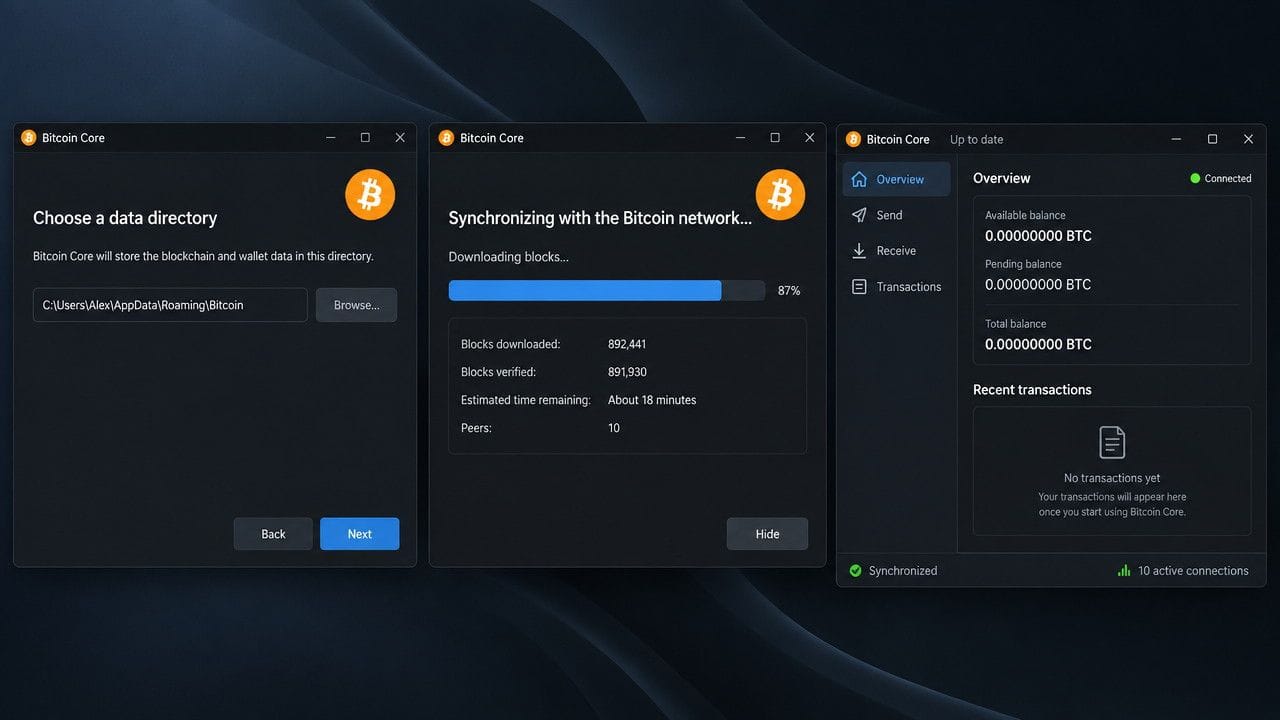Viewport: 1280px width, 720px height.
Task: Click the "Up to date" title bar text
Action: tap(976, 140)
